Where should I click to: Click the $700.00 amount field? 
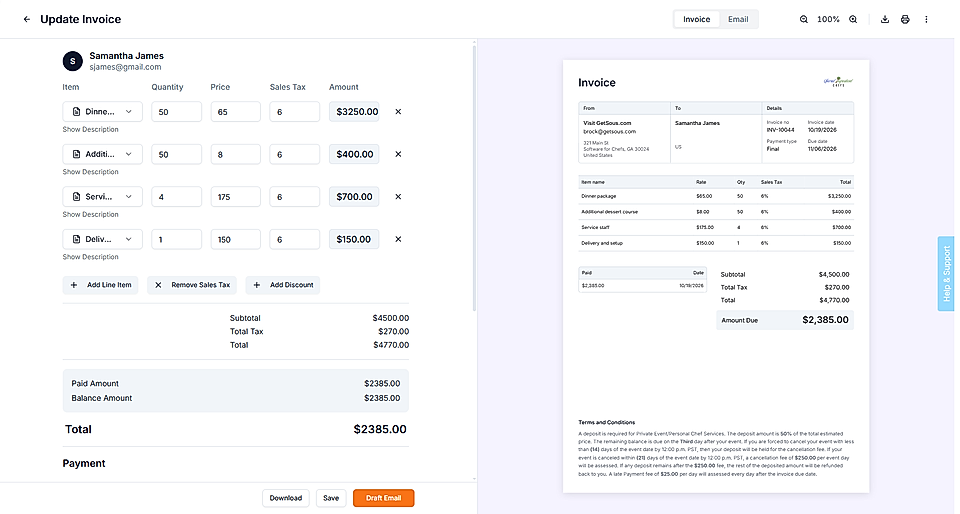point(354,196)
